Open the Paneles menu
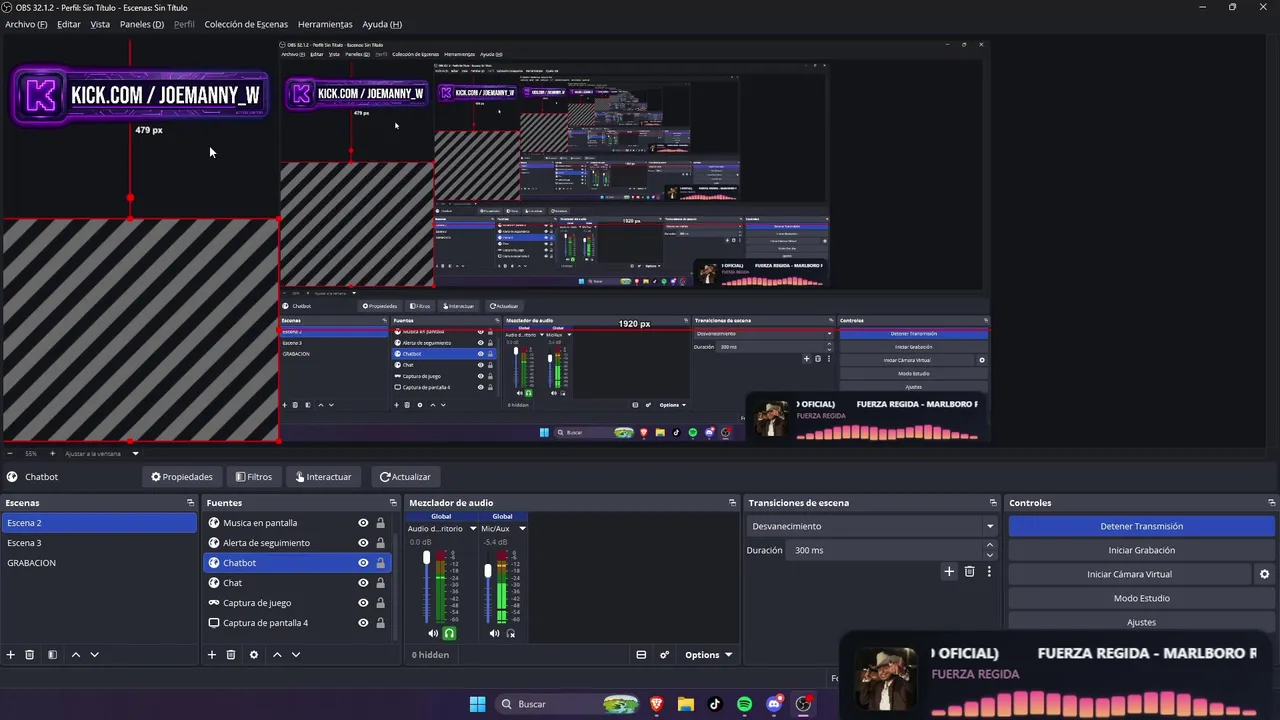Image resolution: width=1280 pixels, height=720 pixels. pyautogui.click(x=142, y=24)
